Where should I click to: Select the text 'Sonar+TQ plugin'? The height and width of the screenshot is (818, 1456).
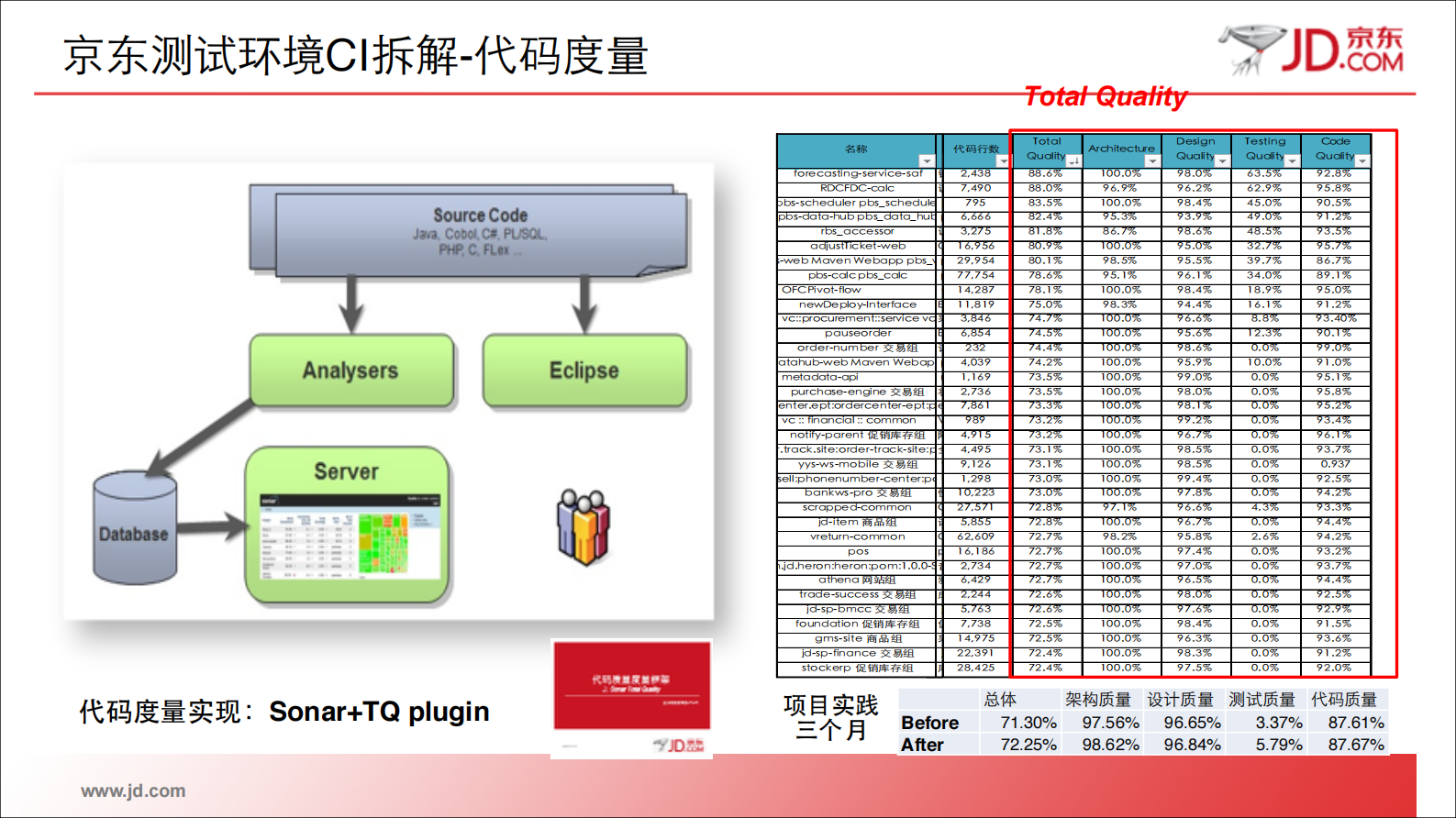[379, 712]
